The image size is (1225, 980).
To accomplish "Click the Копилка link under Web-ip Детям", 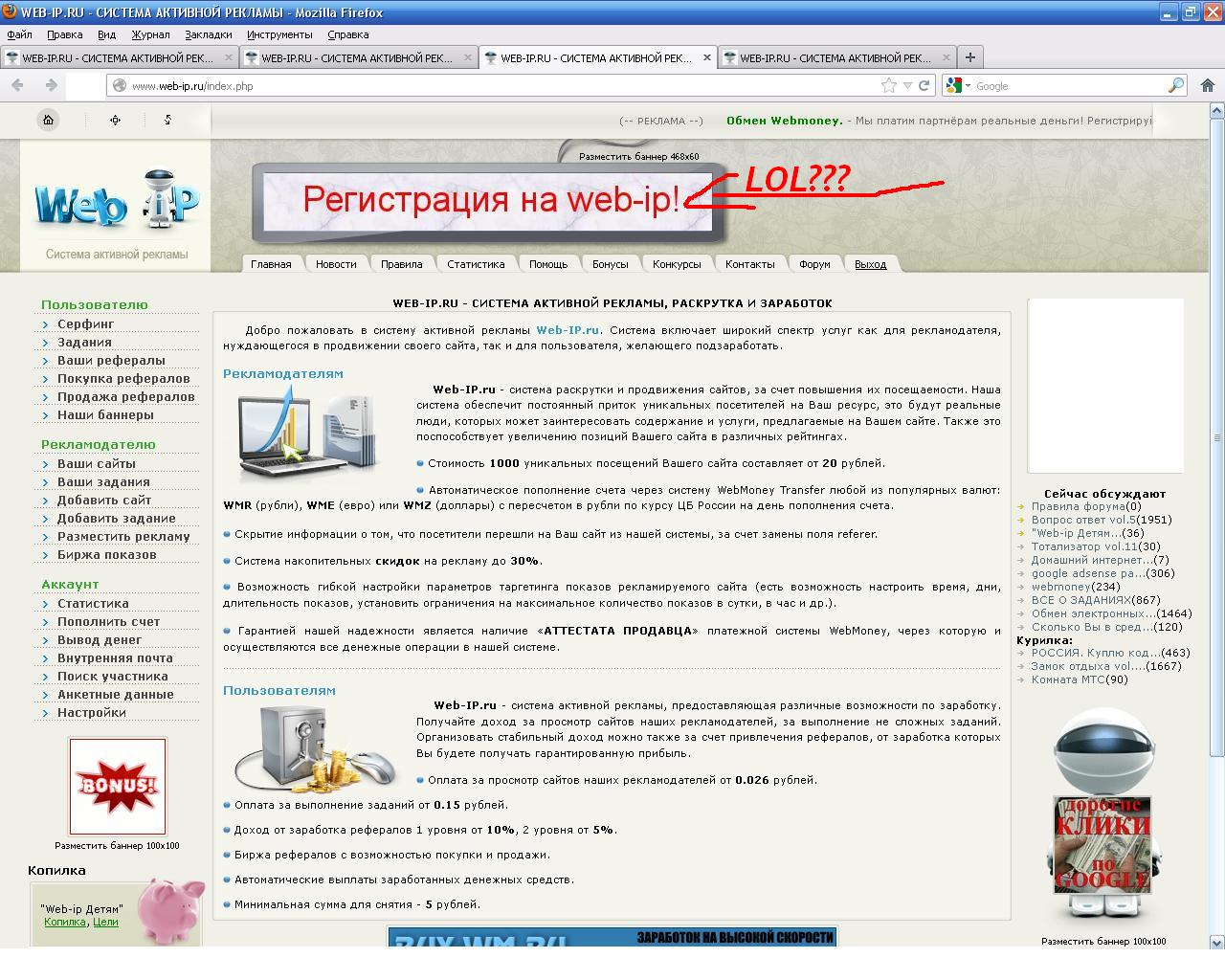I will pos(65,922).
